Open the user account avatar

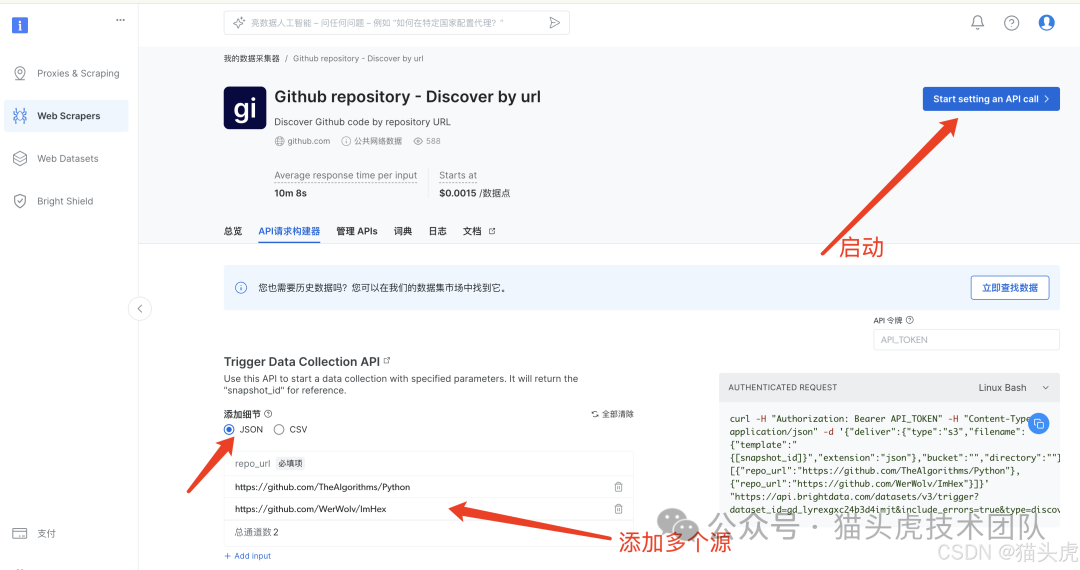click(1046, 23)
